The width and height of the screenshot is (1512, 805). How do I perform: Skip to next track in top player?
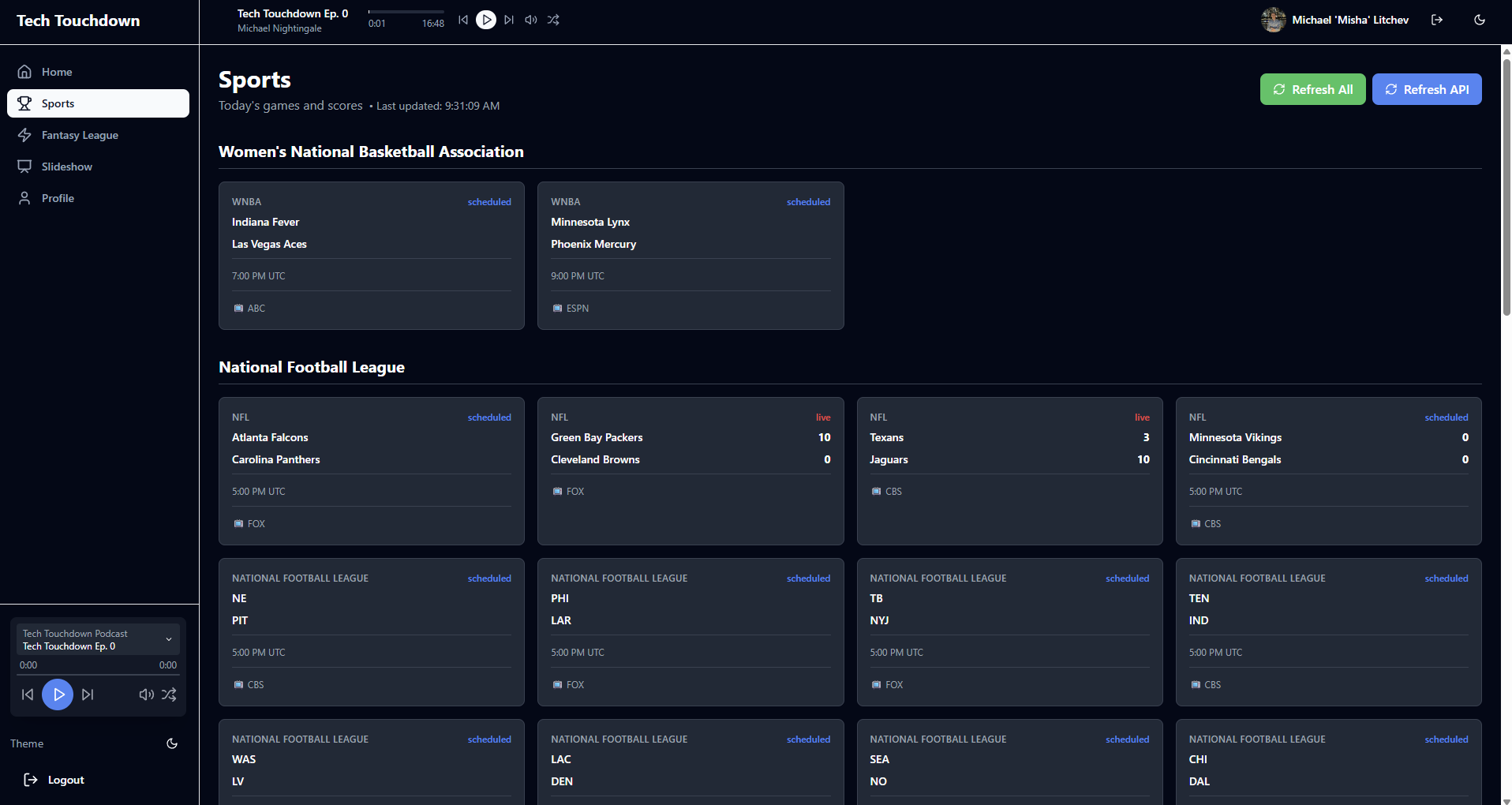[509, 20]
